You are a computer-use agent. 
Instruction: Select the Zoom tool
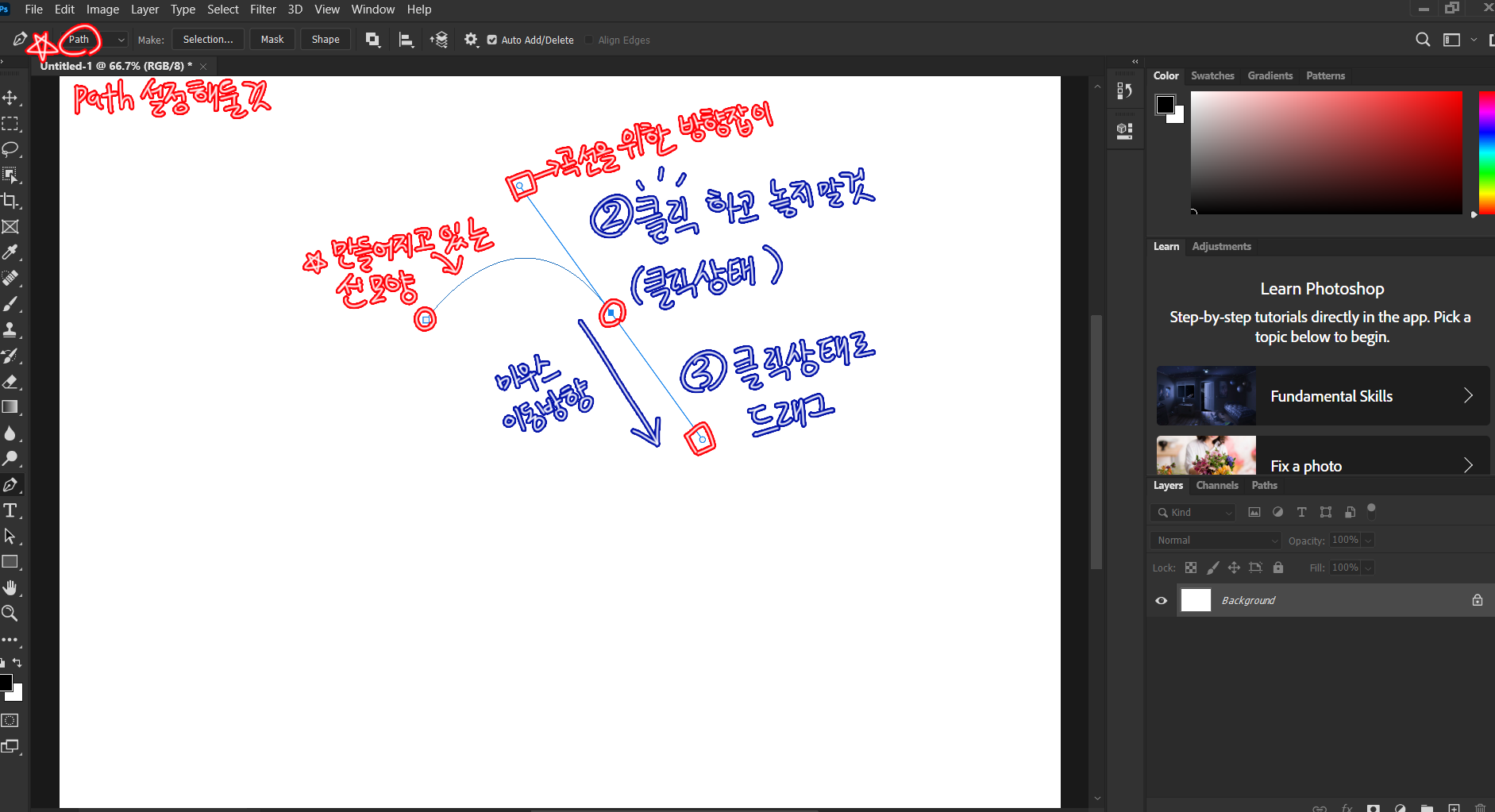tap(10, 613)
